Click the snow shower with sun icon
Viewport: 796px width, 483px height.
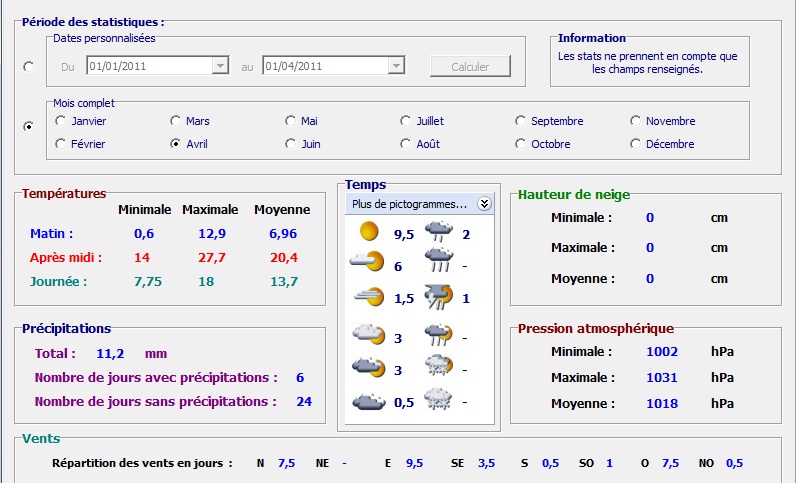pyautogui.click(x=439, y=366)
